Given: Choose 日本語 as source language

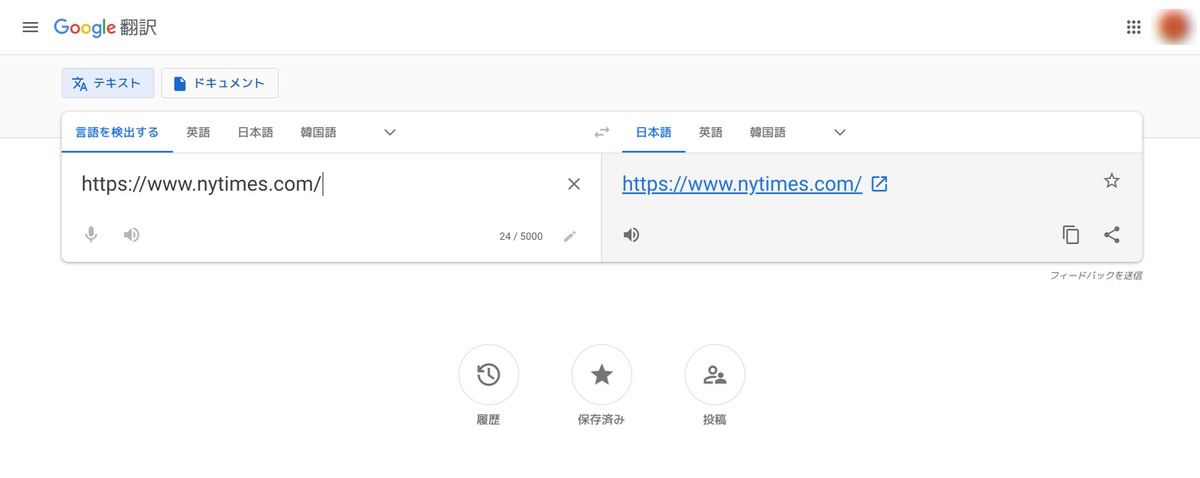Looking at the screenshot, I should (255, 132).
